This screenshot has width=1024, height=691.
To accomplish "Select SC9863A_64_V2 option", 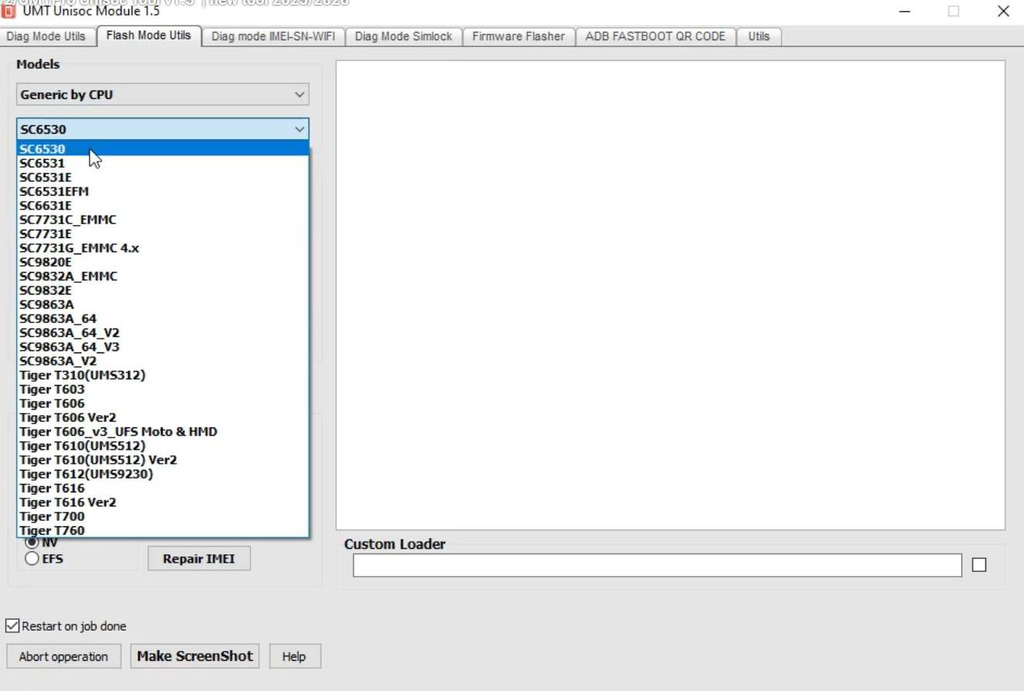I will coord(163,333).
